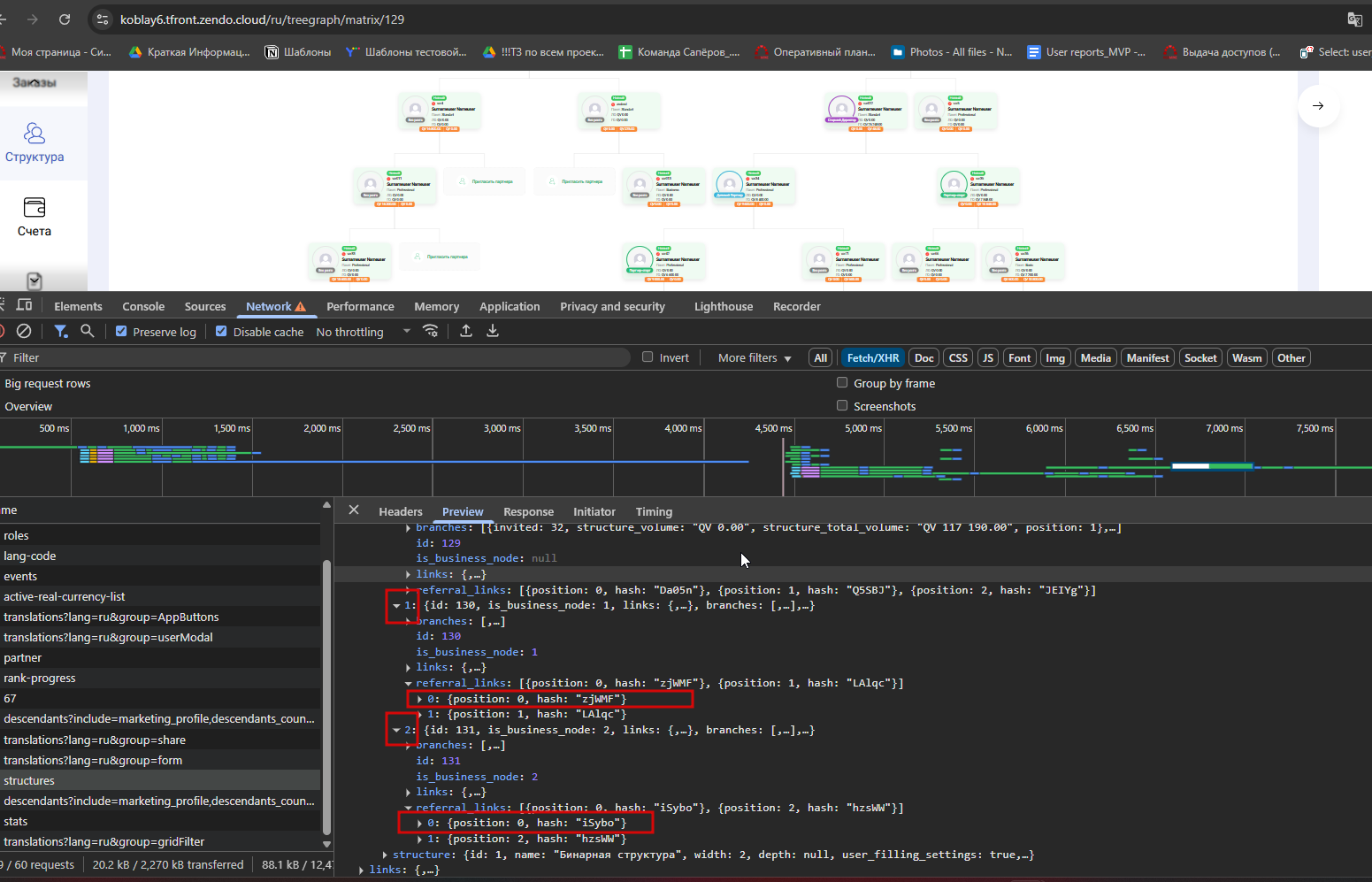The height and width of the screenshot is (882, 1372).
Task: Open the More filters dropdown
Action: click(x=755, y=357)
